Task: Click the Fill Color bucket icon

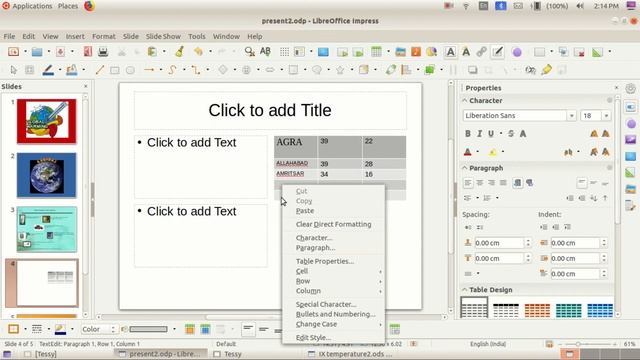Action: pos(72,70)
